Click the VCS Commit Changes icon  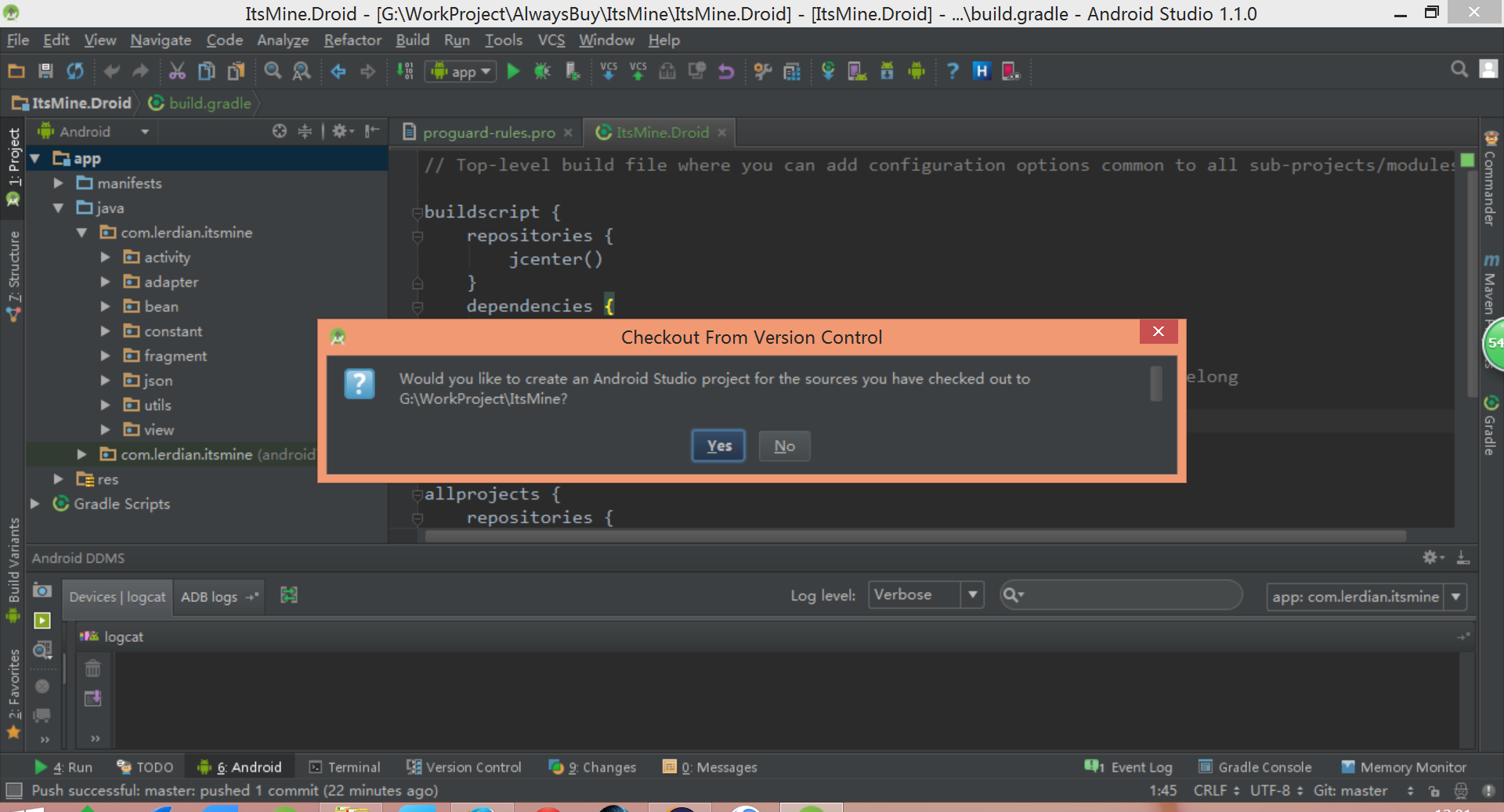(x=638, y=71)
